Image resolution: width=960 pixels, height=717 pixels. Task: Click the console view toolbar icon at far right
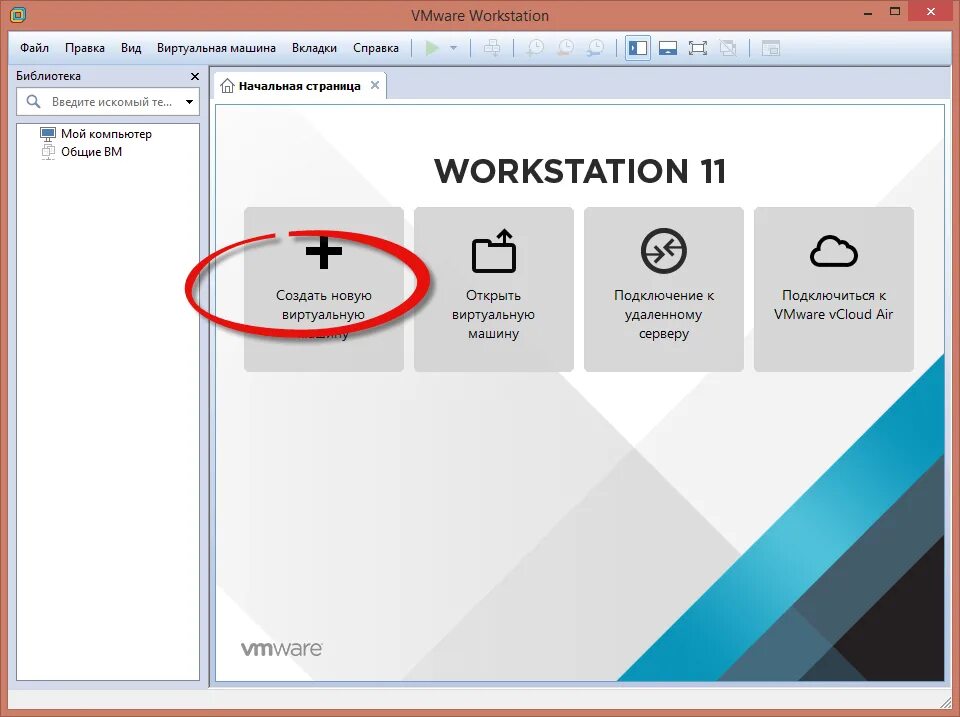point(771,48)
